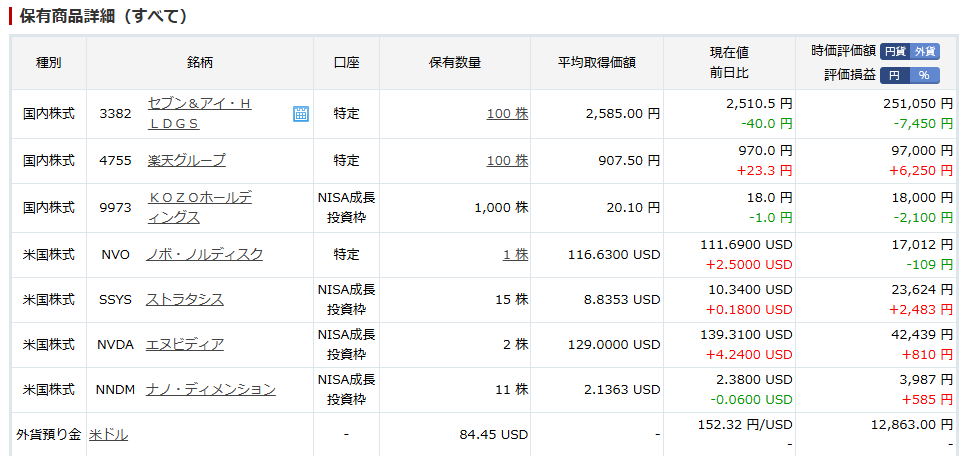Click 評価損益 header label

point(850,75)
